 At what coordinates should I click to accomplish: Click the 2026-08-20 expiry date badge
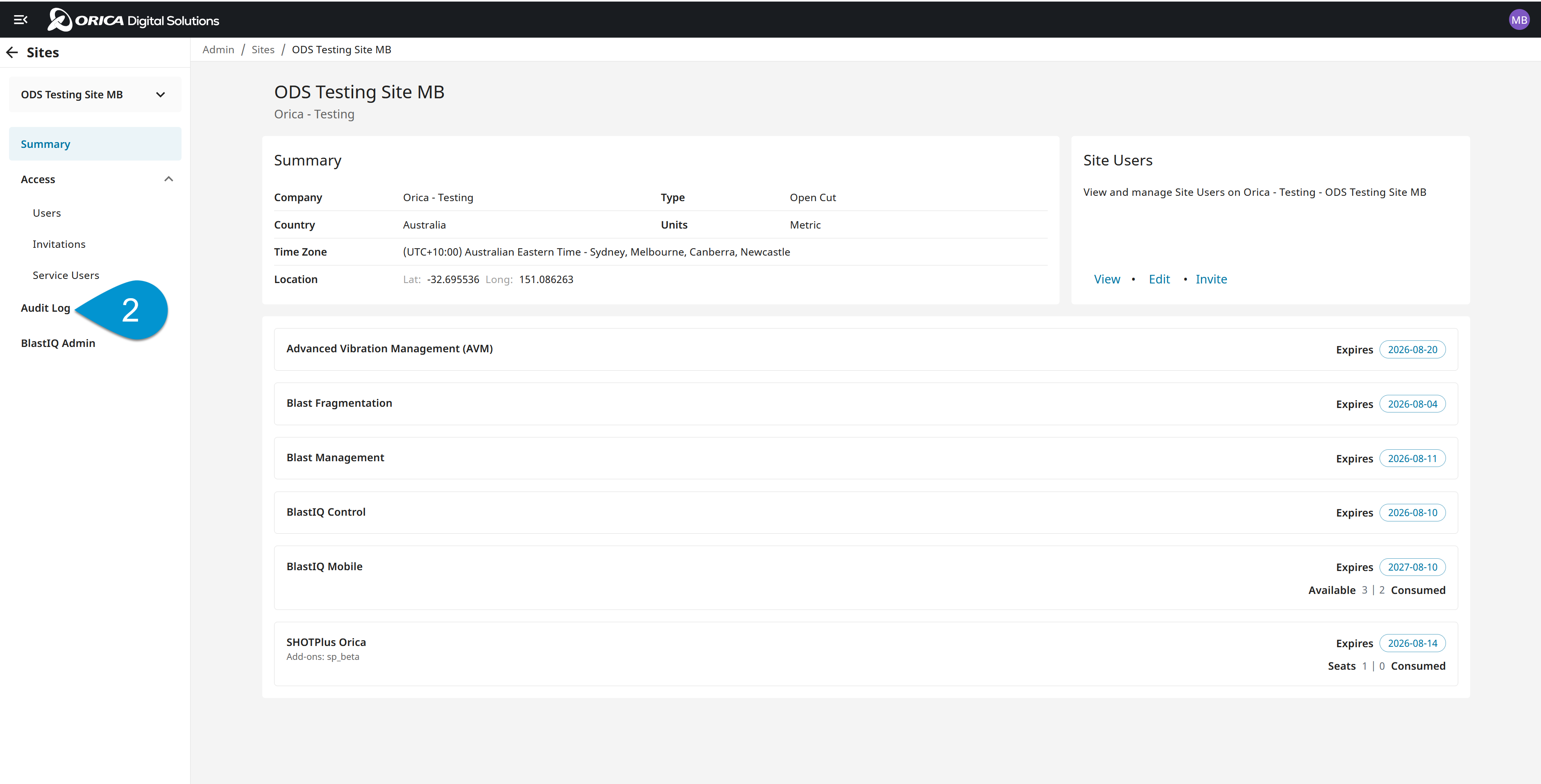point(1412,350)
